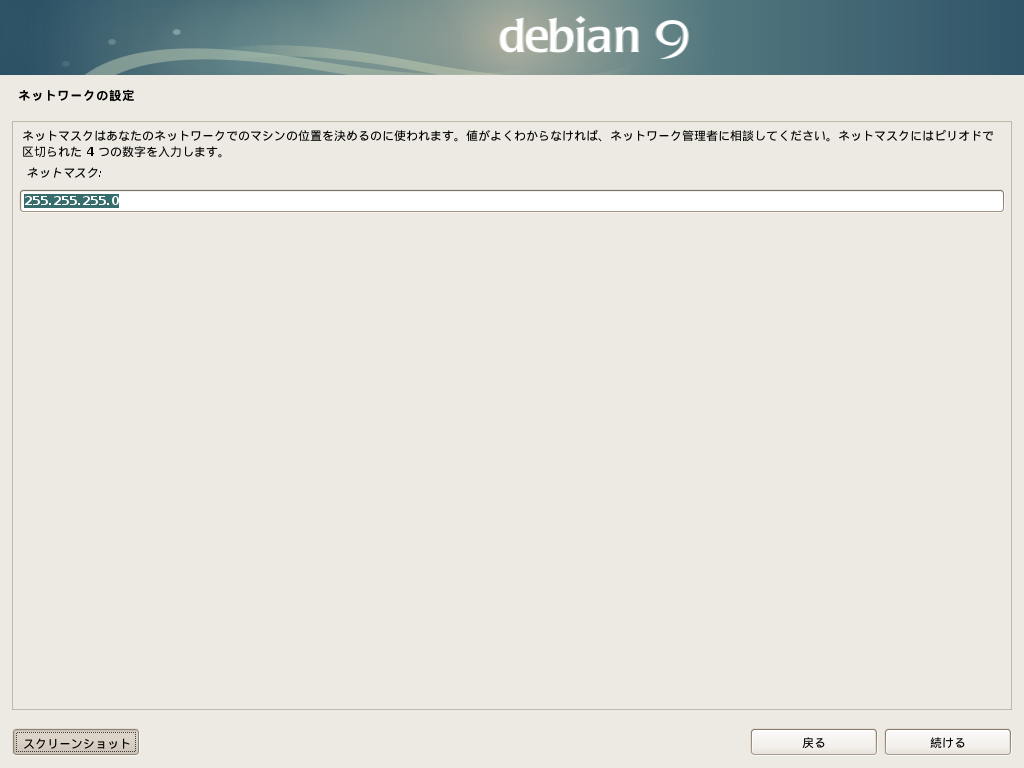Click the ネットワークの設定 heading
The width and height of the screenshot is (1024, 768).
click(76, 95)
